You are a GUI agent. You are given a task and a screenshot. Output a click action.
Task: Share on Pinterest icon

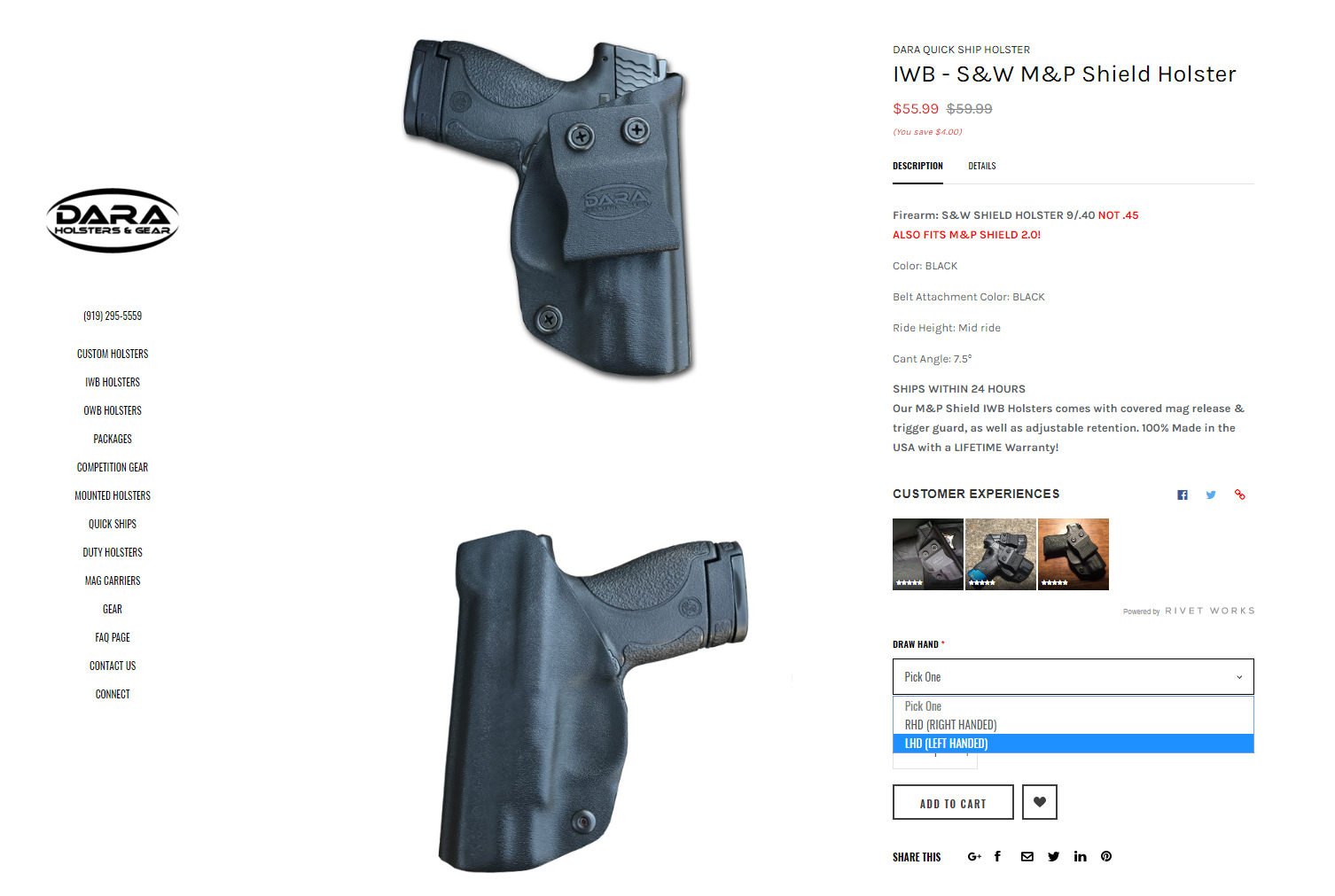[x=1106, y=856]
